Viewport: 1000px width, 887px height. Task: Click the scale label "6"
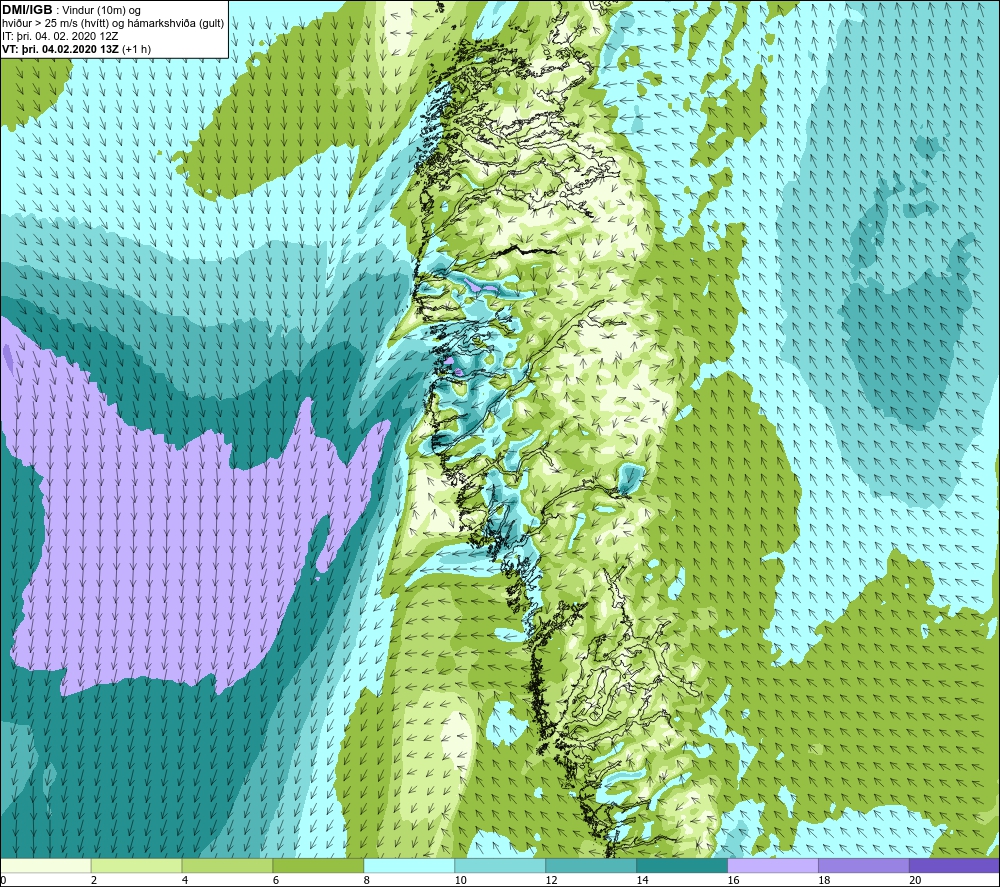tap(276, 880)
